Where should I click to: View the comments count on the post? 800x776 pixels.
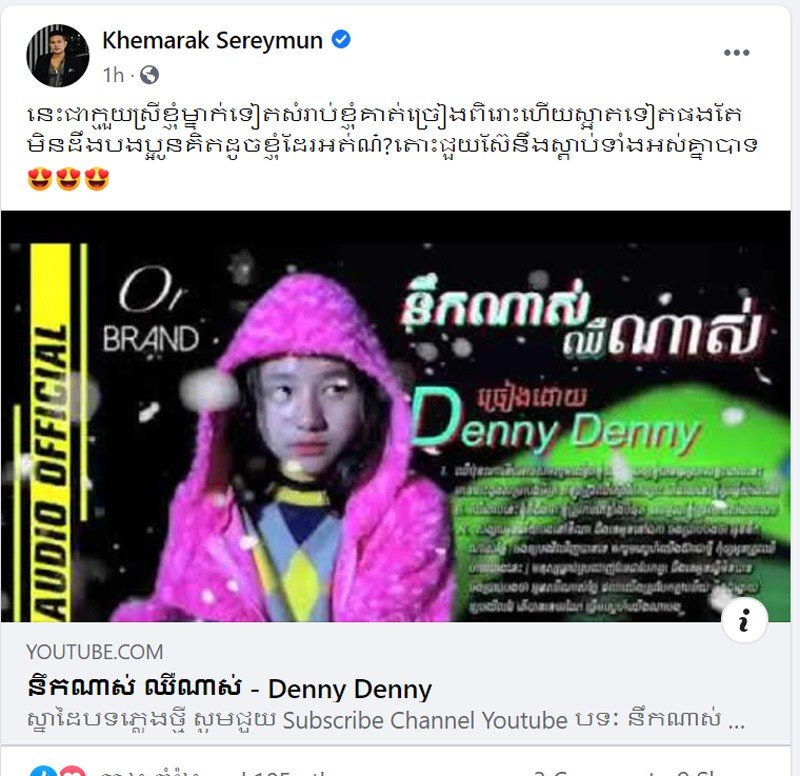tap(592, 772)
